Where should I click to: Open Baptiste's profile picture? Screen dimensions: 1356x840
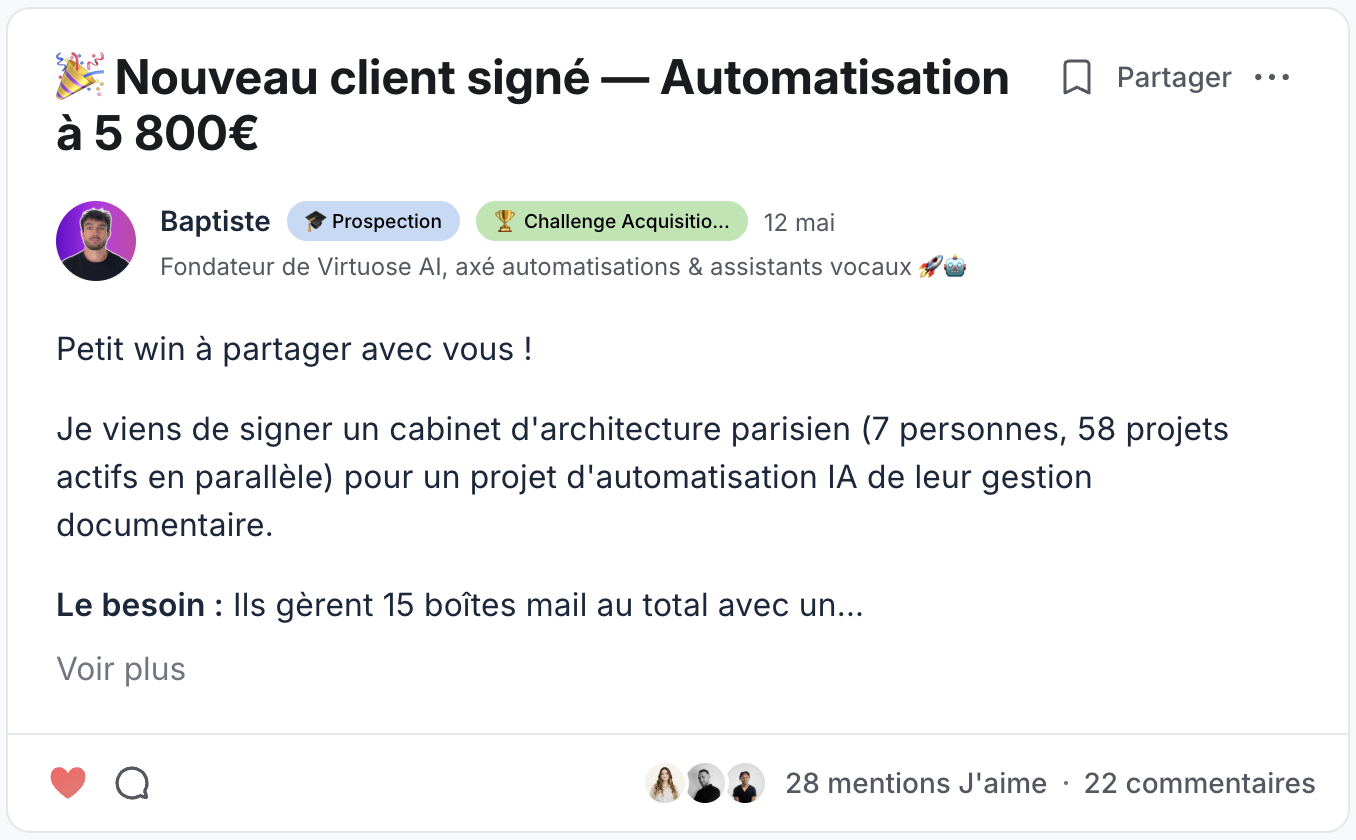(96, 241)
